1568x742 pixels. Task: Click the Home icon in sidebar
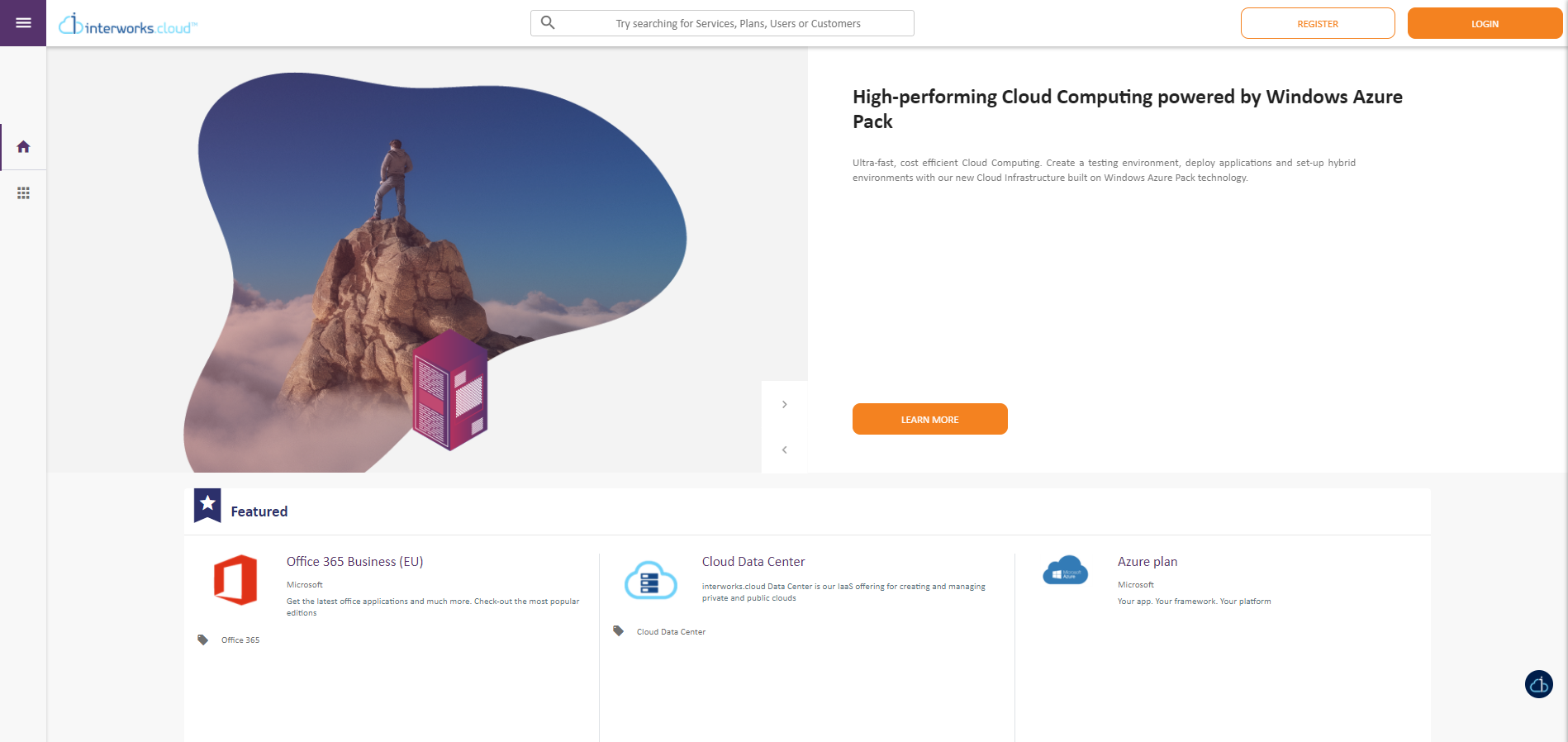click(x=23, y=147)
